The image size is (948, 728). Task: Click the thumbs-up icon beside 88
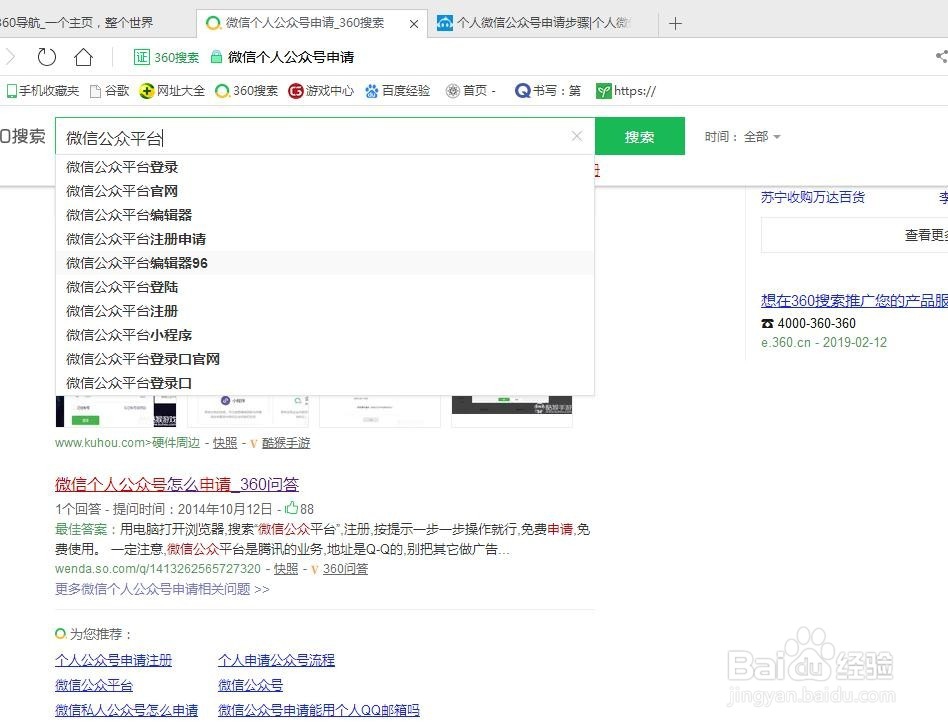click(x=291, y=507)
